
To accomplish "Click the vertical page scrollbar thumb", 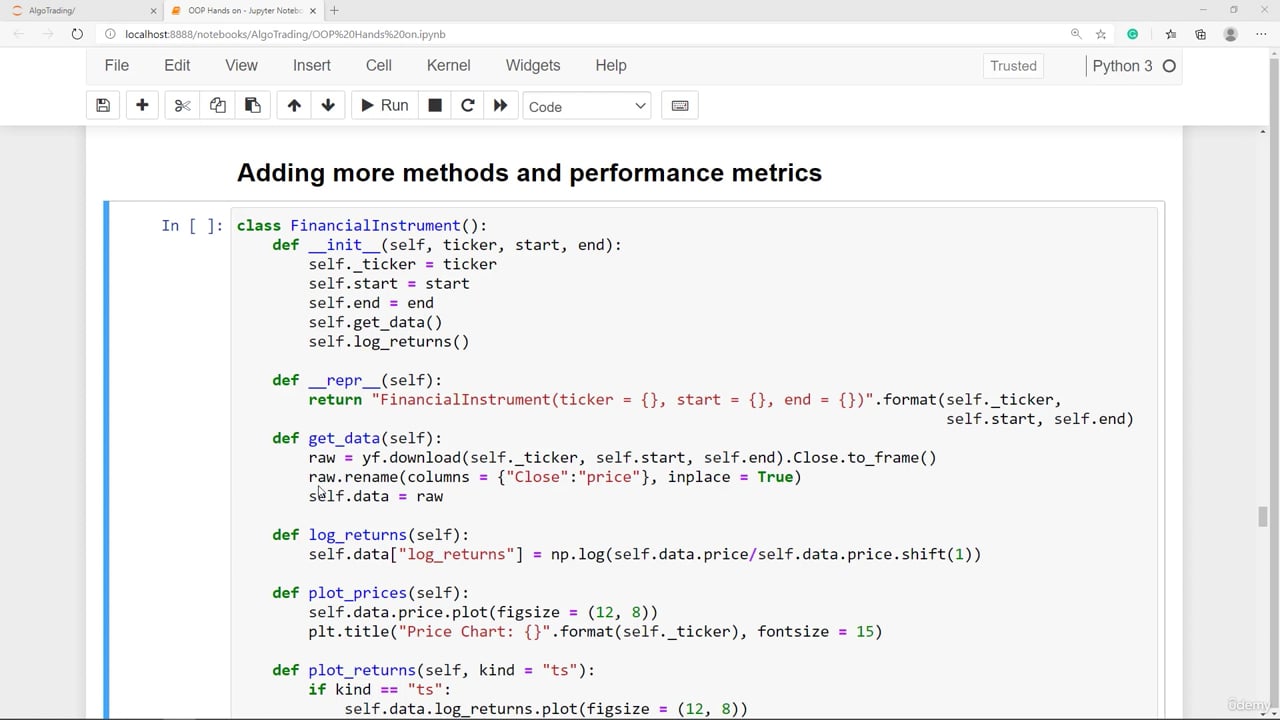I will point(1263,517).
